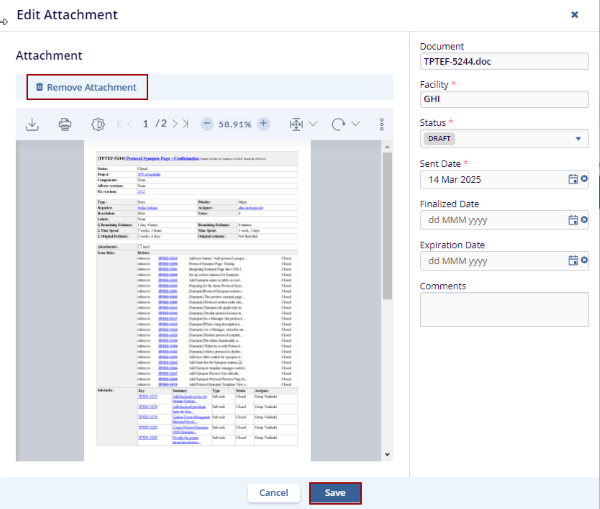Go to the next page in viewer

click(174, 124)
